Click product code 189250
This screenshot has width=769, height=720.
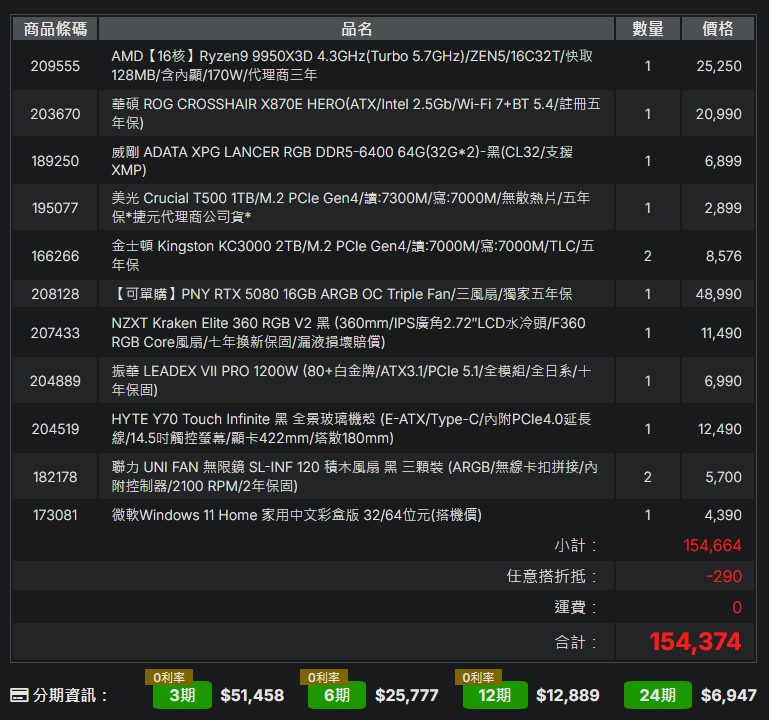[x=55, y=161]
